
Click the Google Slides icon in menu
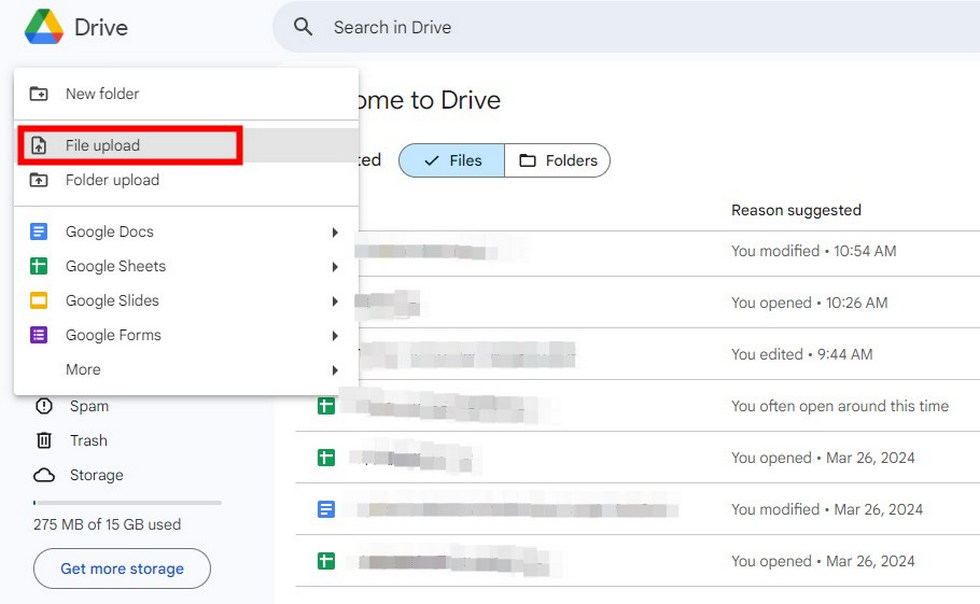click(39, 301)
